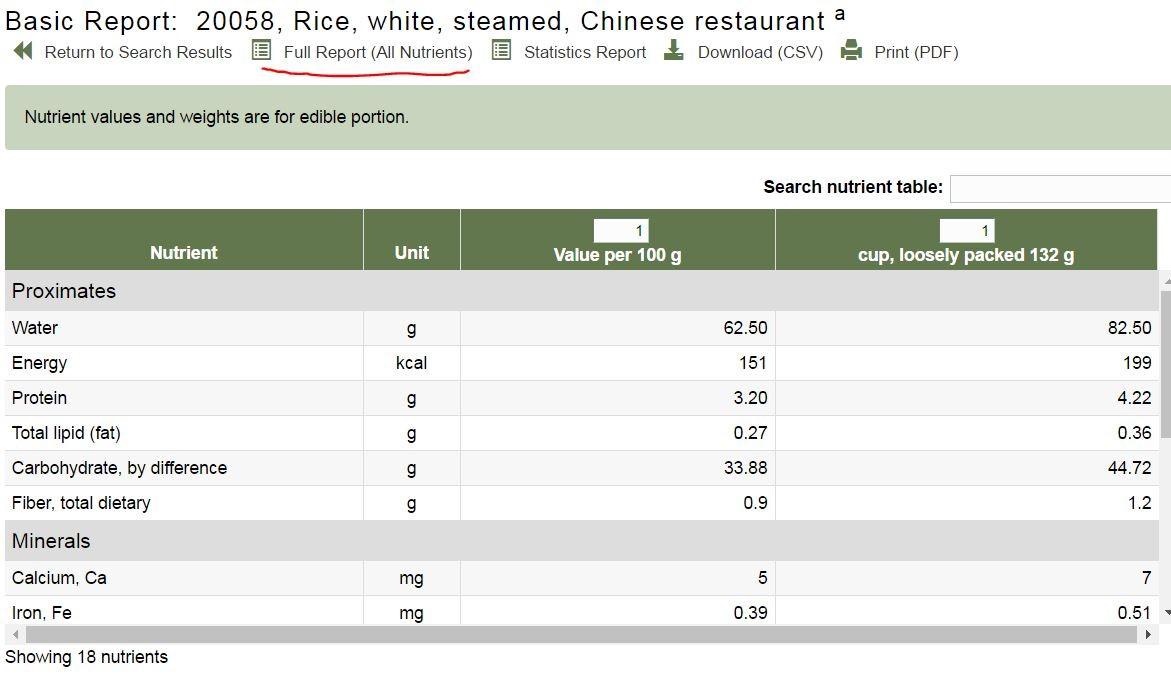Click the table's up scroll arrow

click(1167, 280)
